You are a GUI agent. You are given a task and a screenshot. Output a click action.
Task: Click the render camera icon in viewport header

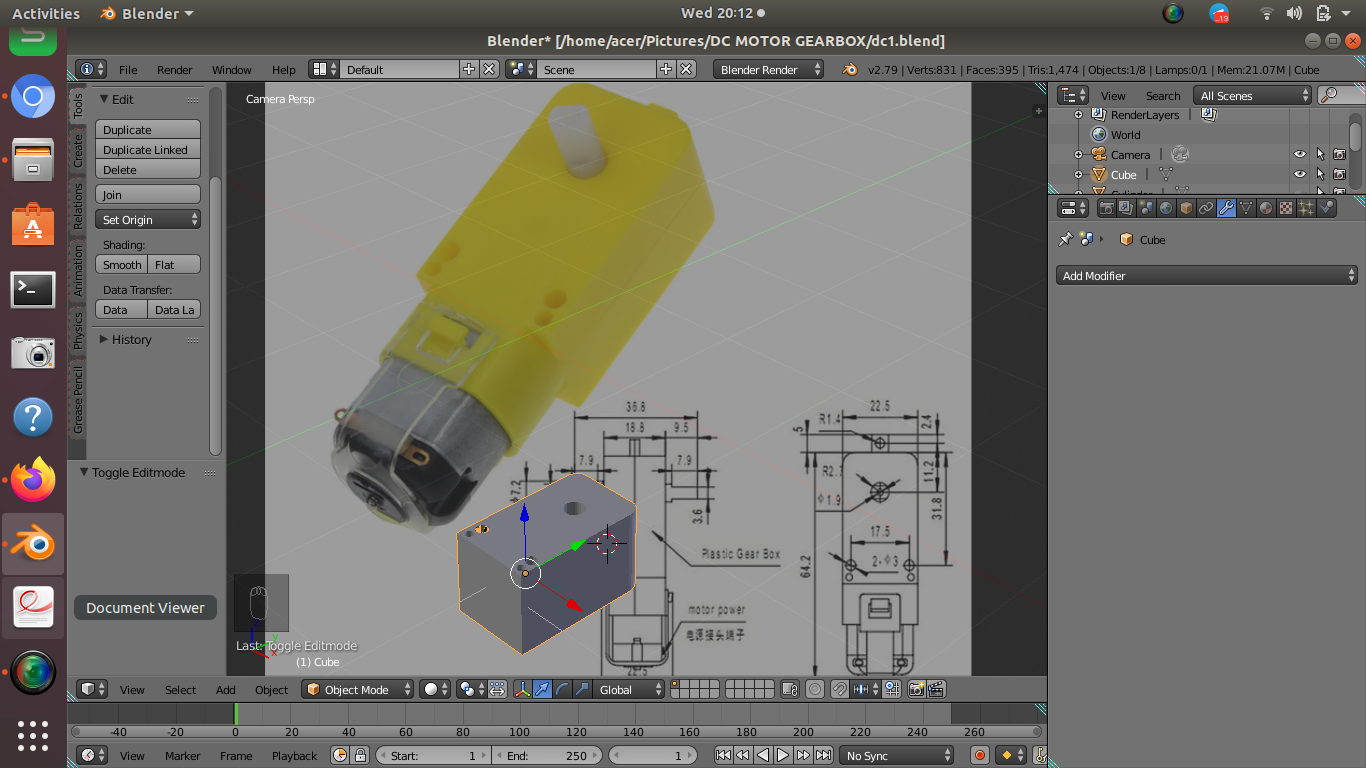tap(917, 689)
